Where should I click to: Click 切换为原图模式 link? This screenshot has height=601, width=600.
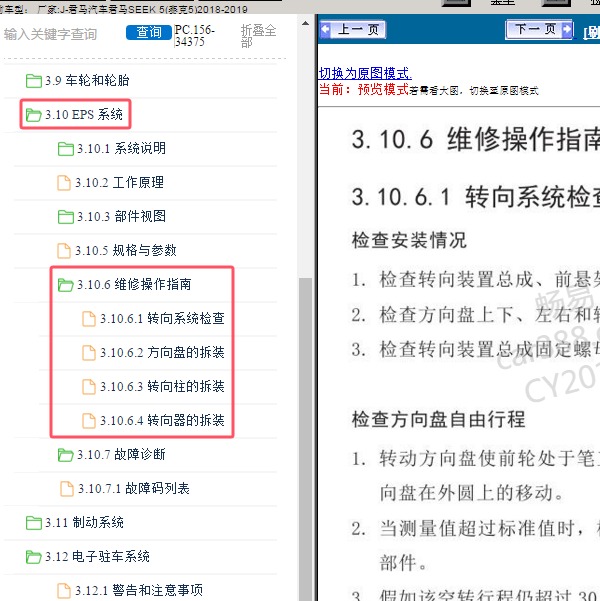click(x=365, y=73)
